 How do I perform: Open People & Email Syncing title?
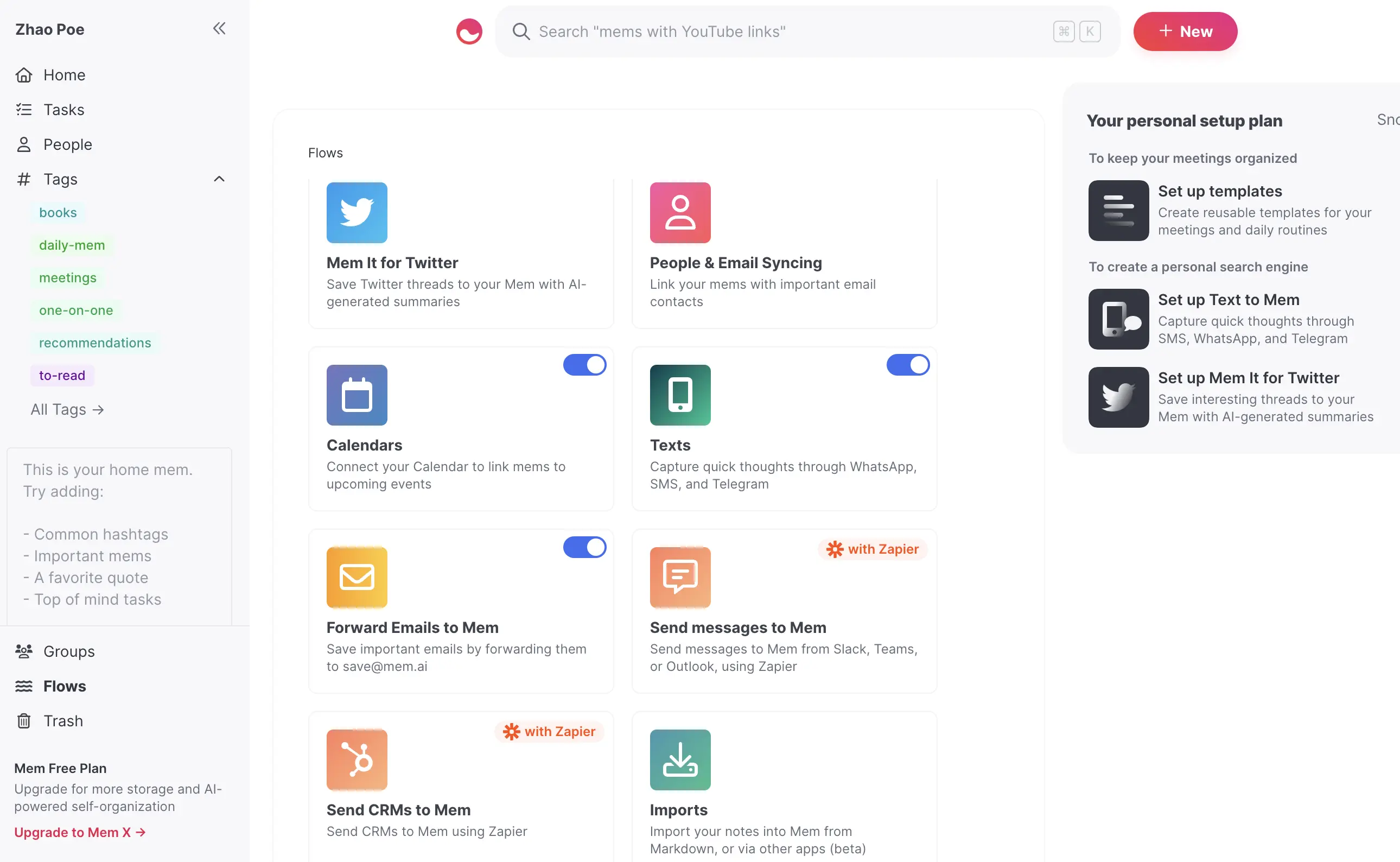(736, 263)
